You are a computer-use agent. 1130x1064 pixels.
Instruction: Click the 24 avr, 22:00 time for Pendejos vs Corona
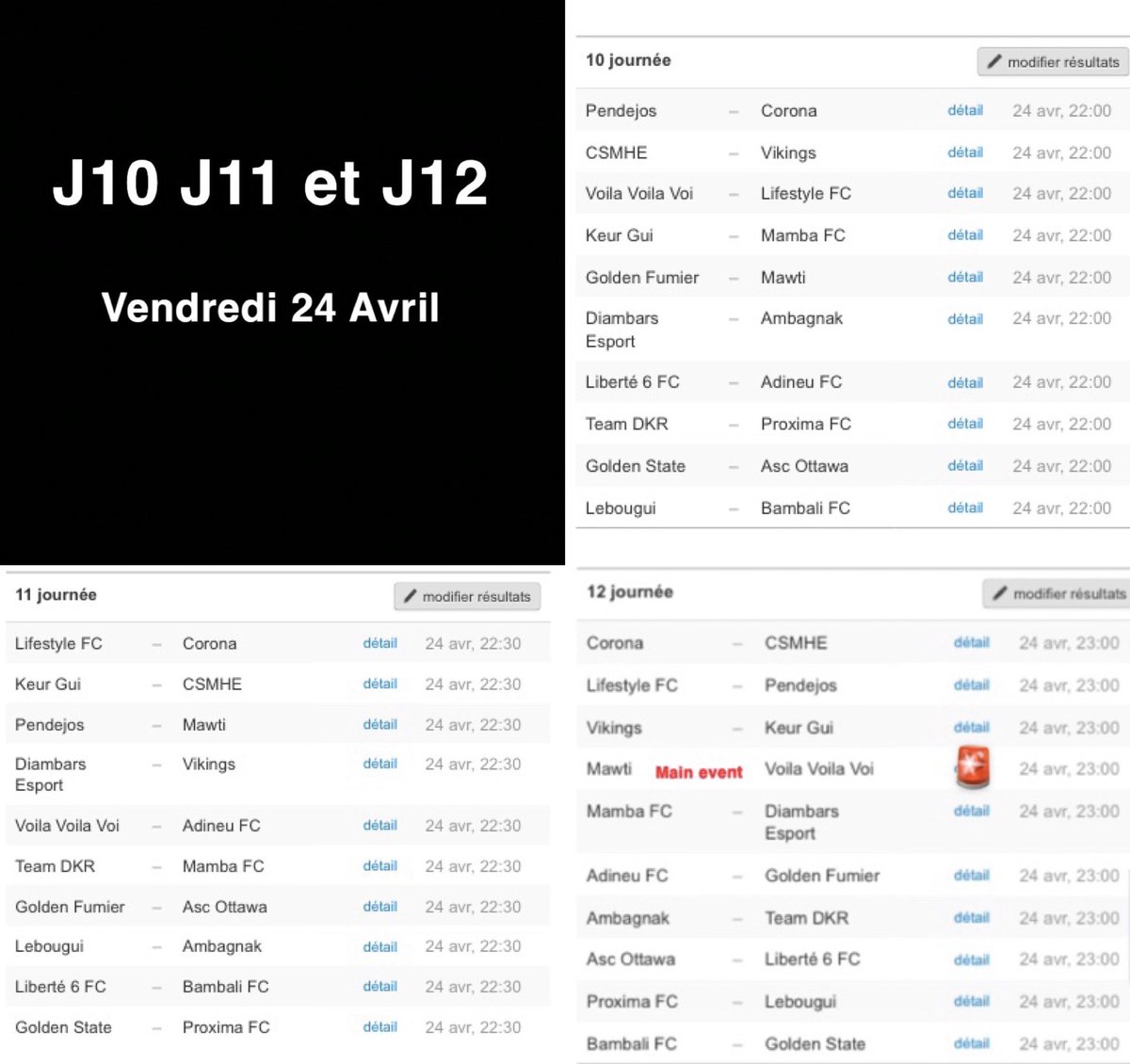coord(1061,111)
